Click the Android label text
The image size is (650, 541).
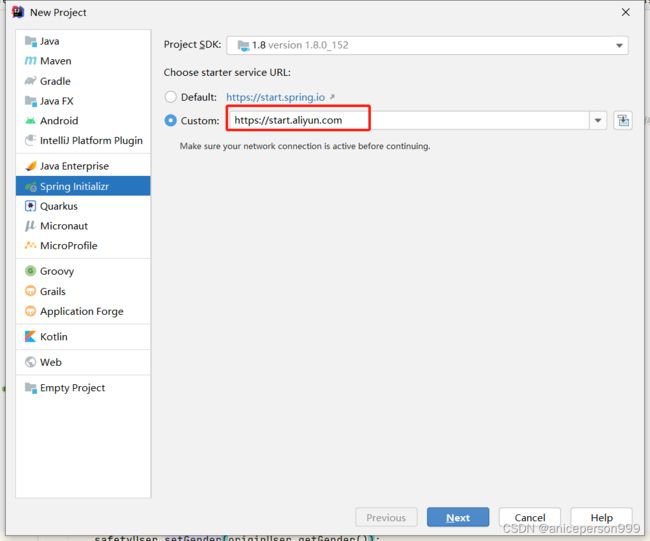[59, 121]
